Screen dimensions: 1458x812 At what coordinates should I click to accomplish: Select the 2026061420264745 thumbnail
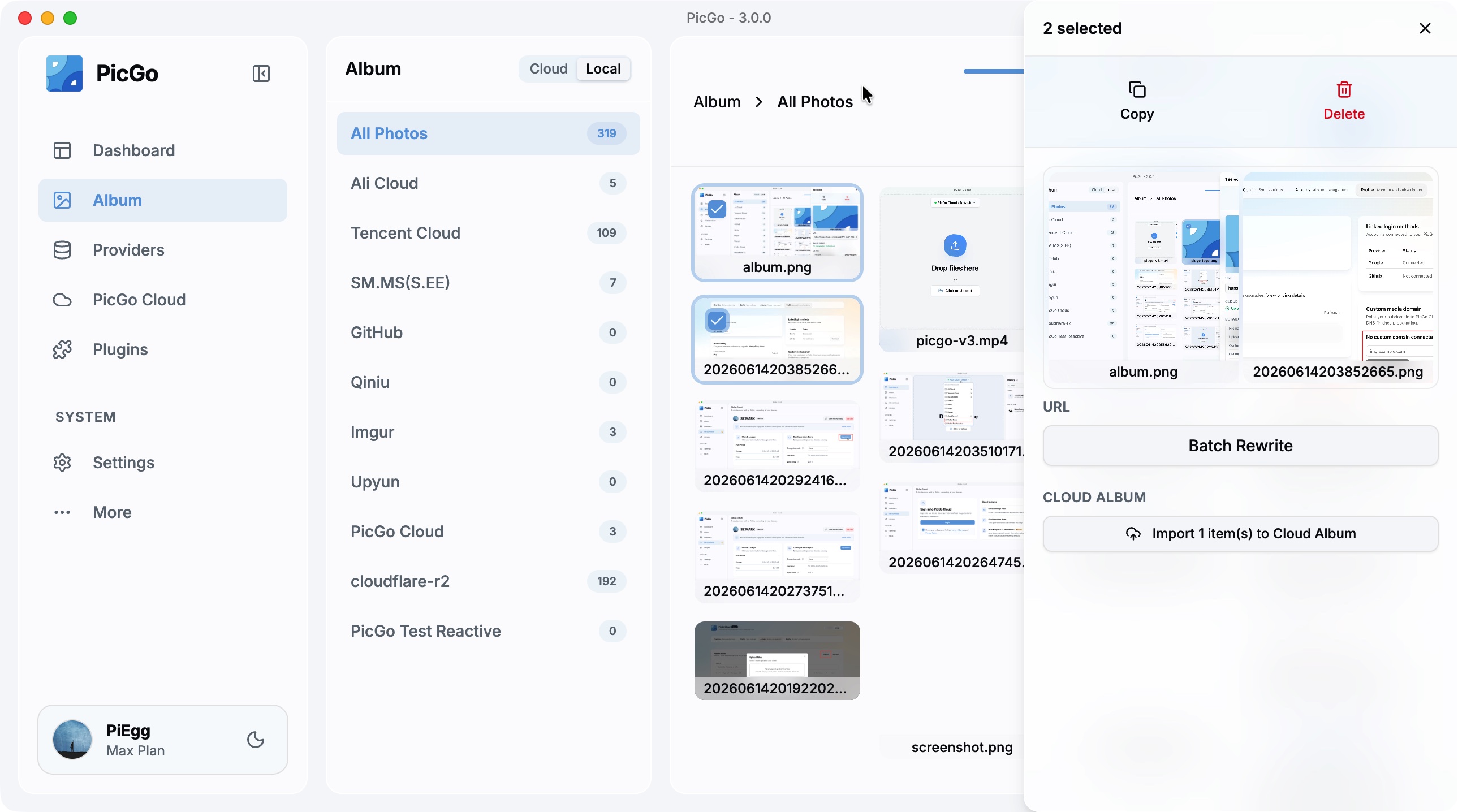[x=952, y=528]
